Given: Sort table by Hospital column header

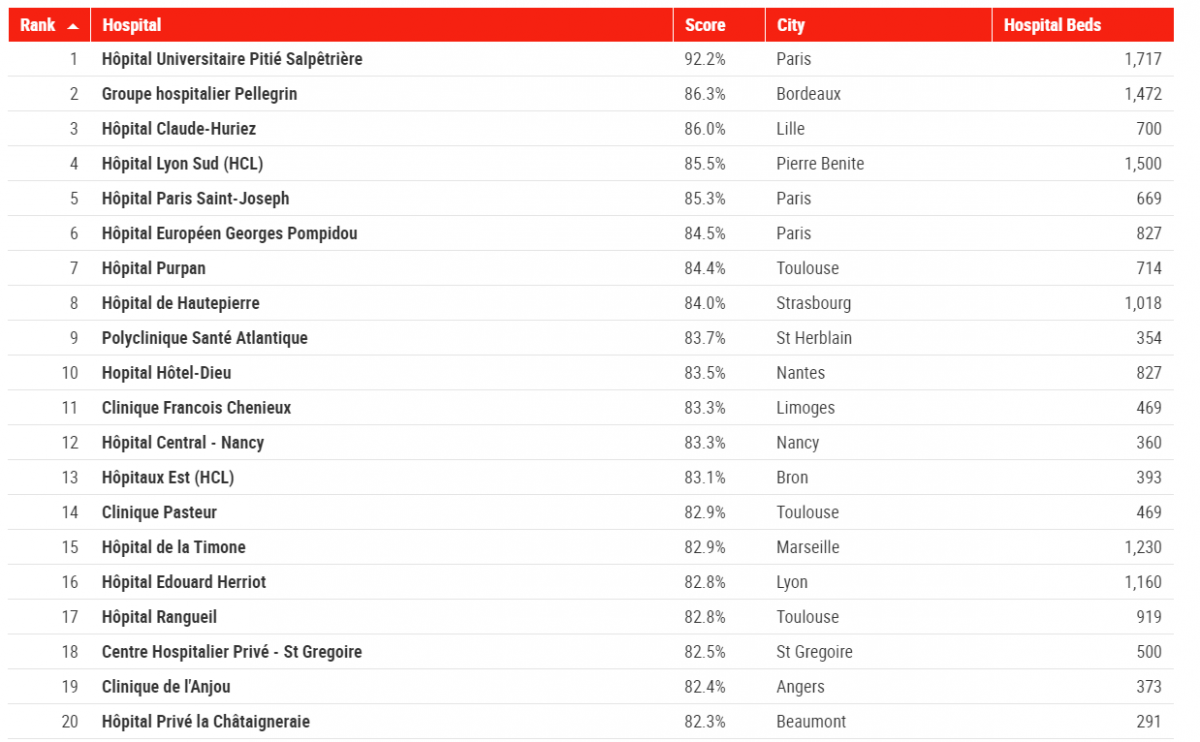Looking at the screenshot, I should 132,25.
